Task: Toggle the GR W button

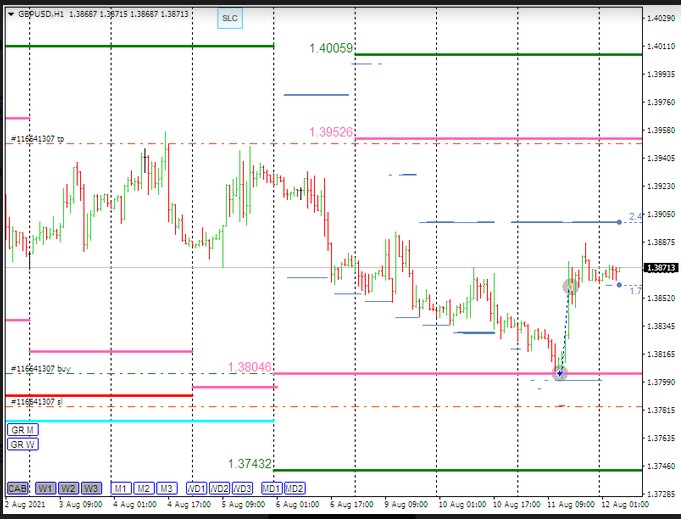Action: click(x=22, y=444)
